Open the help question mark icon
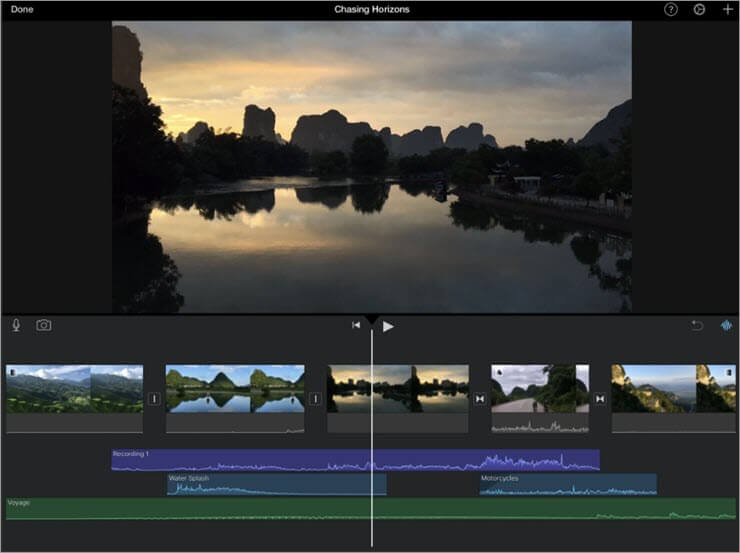The width and height of the screenshot is (740, 553). (671, 9)
